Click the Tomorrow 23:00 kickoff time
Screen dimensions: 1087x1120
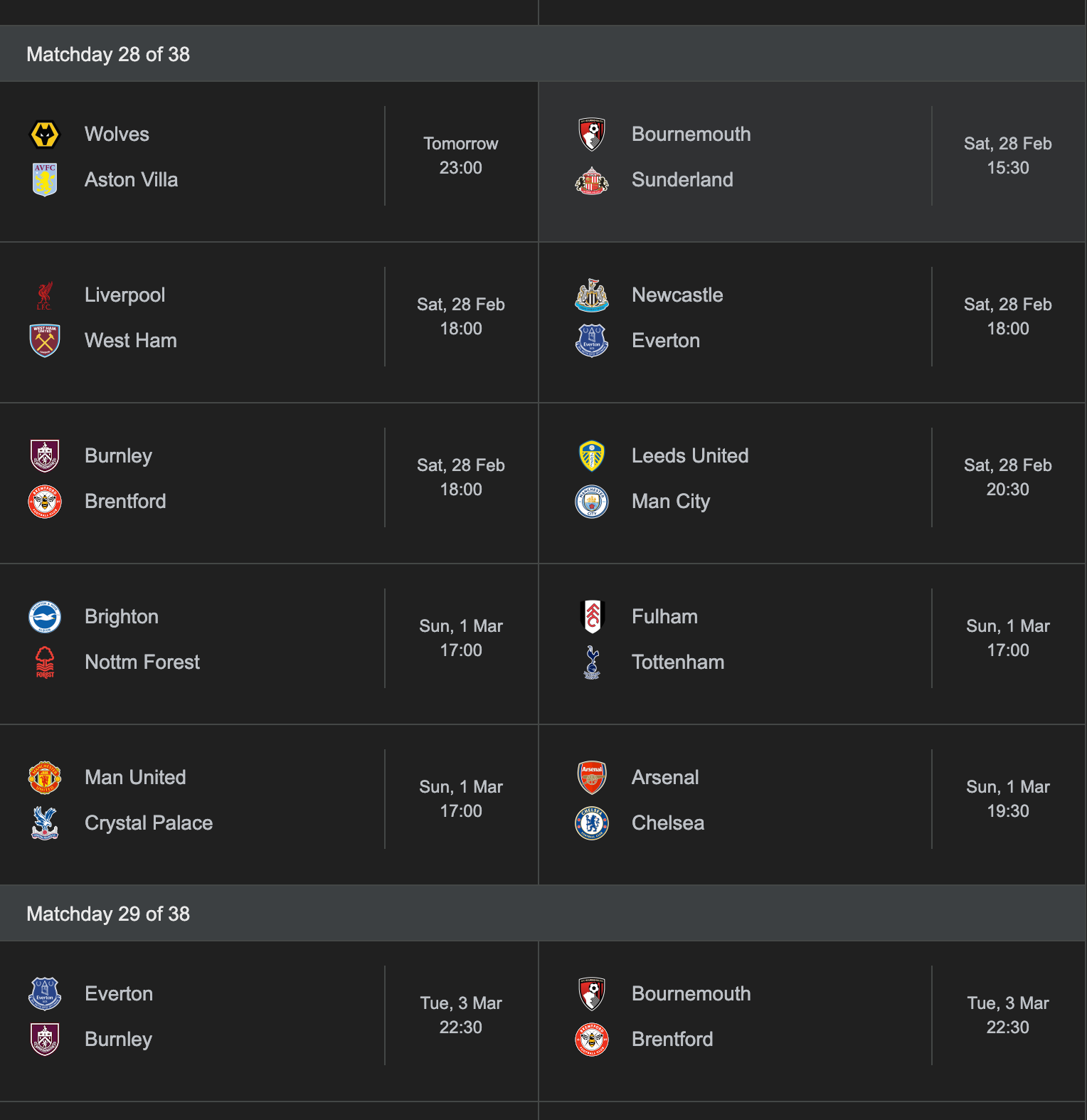pyautogui.click(x=461, y=155)
